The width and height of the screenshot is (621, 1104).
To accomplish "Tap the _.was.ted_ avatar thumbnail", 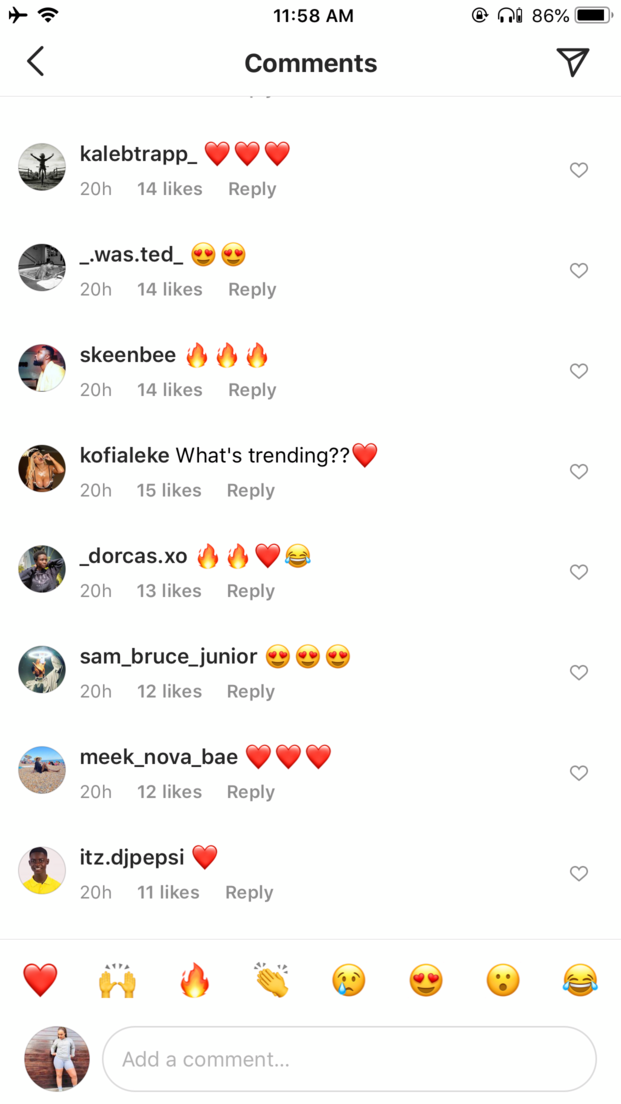I will 42,268.
